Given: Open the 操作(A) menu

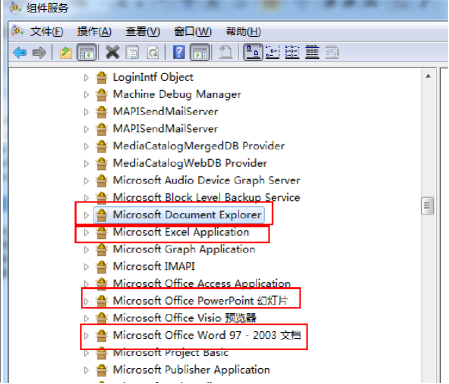Looking at the screenshot, I should click(x=94, y=32).
